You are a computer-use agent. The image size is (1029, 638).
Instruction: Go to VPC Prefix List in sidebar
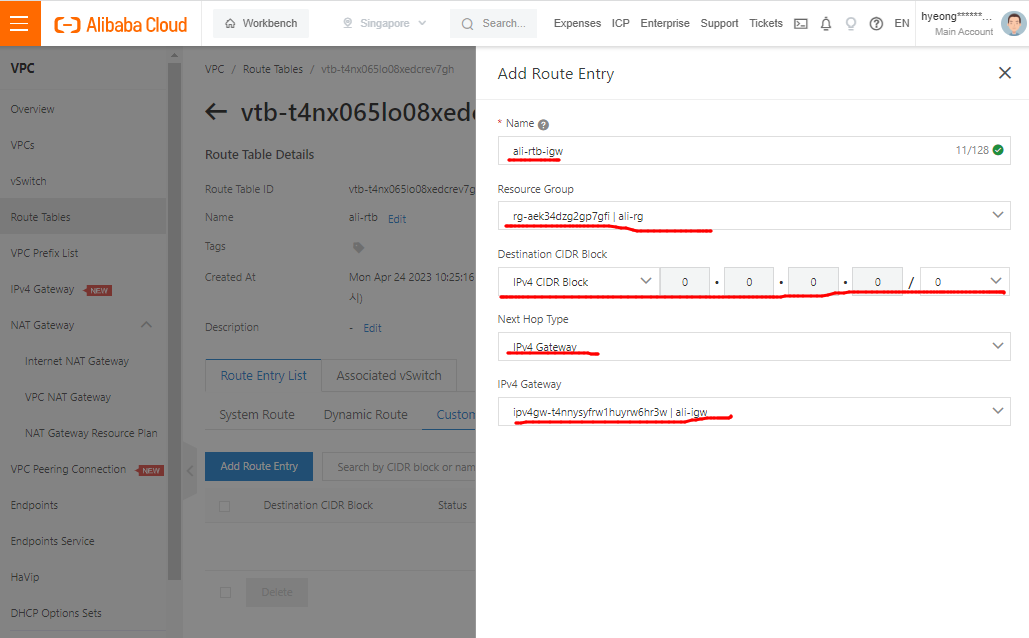[x=44, y=253]
